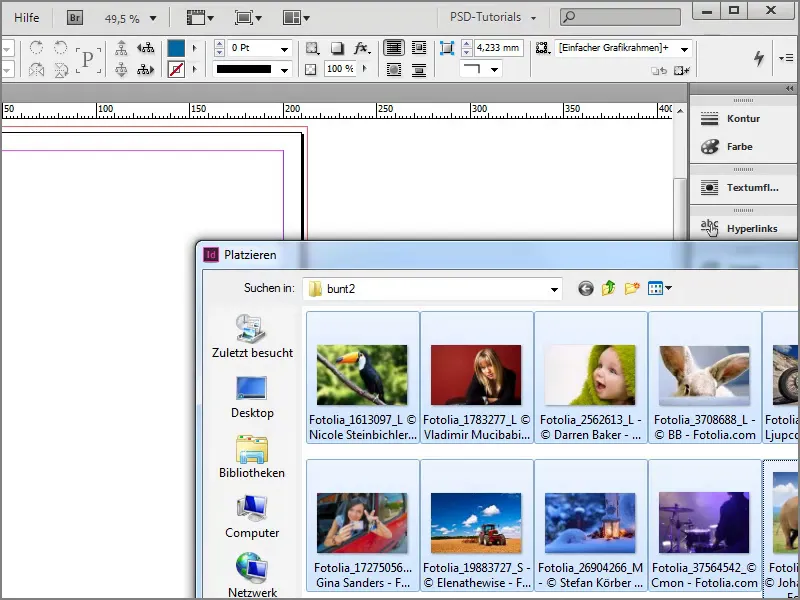Viewport: 800px width, 600px height.
Task: Open zoom level 49,5 % dropdown
Action: click(x=153, y=18)
